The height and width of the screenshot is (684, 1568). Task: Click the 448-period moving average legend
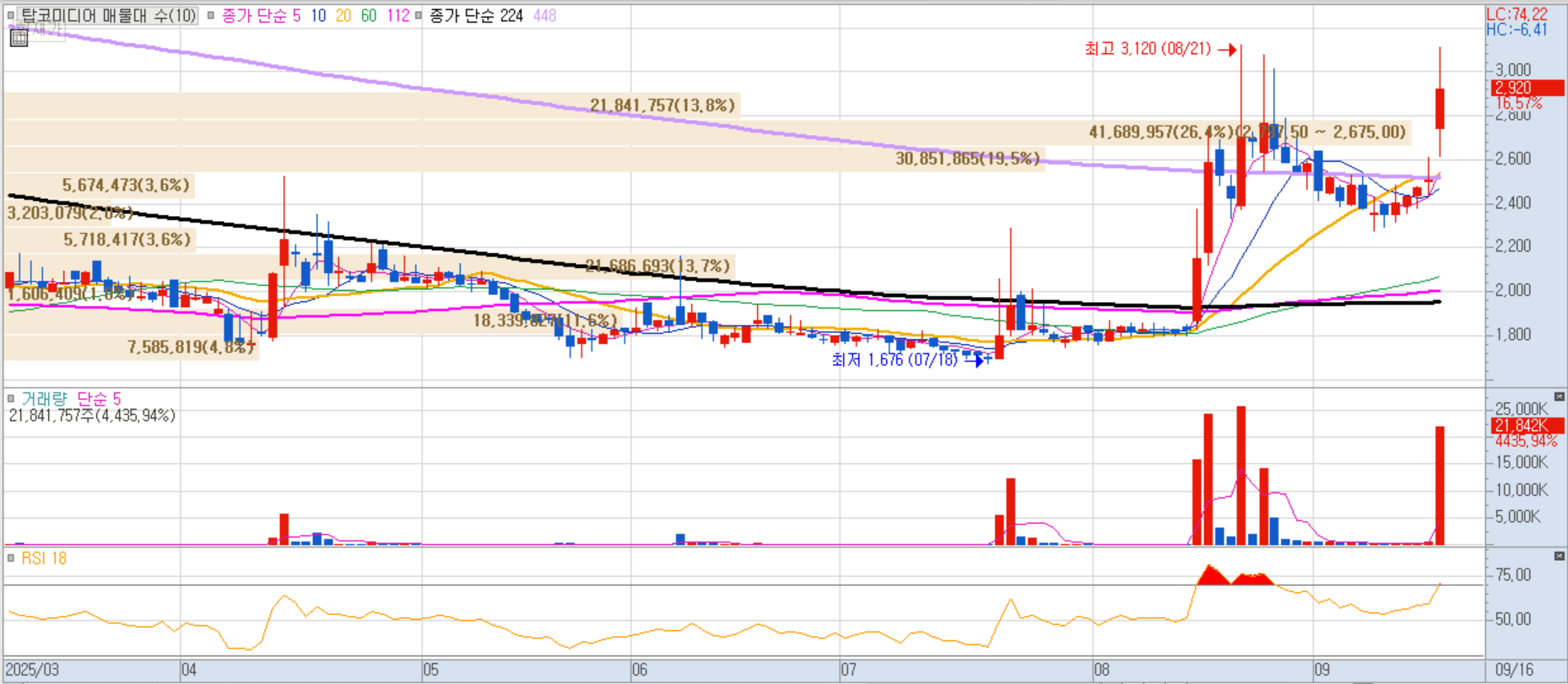545,15
